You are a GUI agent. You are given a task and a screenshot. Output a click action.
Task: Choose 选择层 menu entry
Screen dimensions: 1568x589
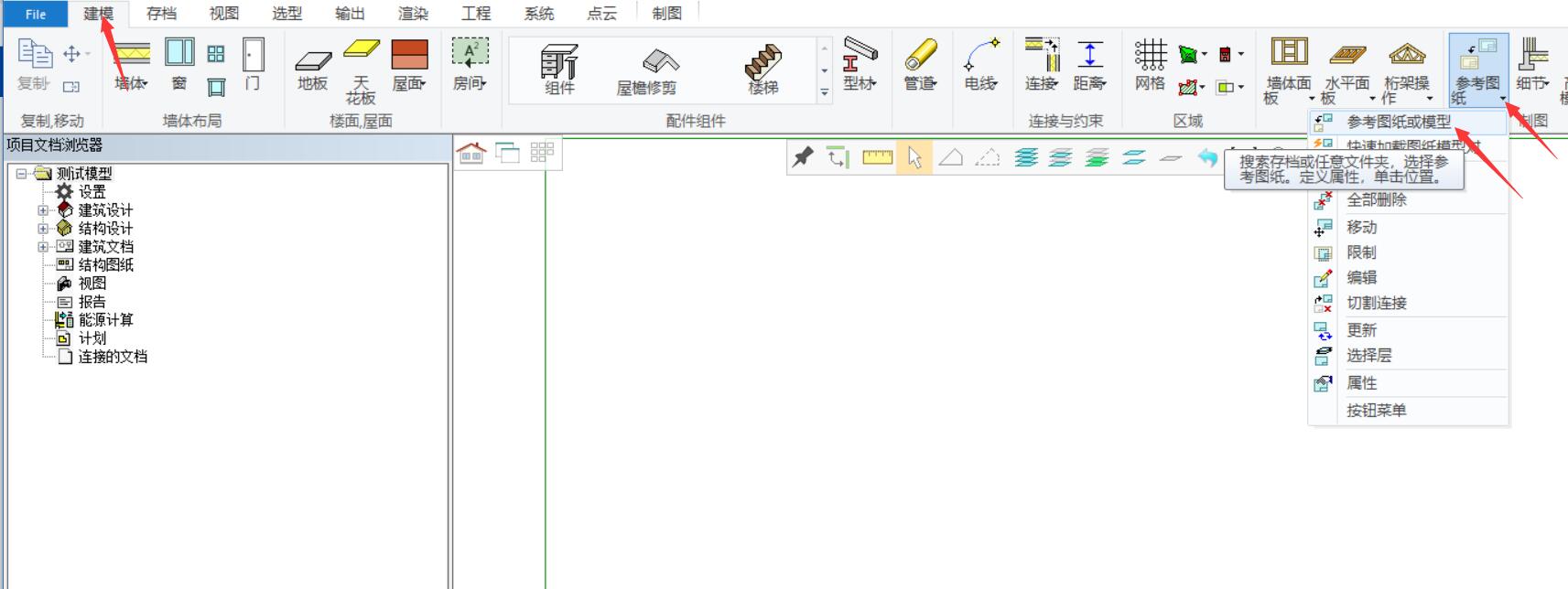point(1408,355)
